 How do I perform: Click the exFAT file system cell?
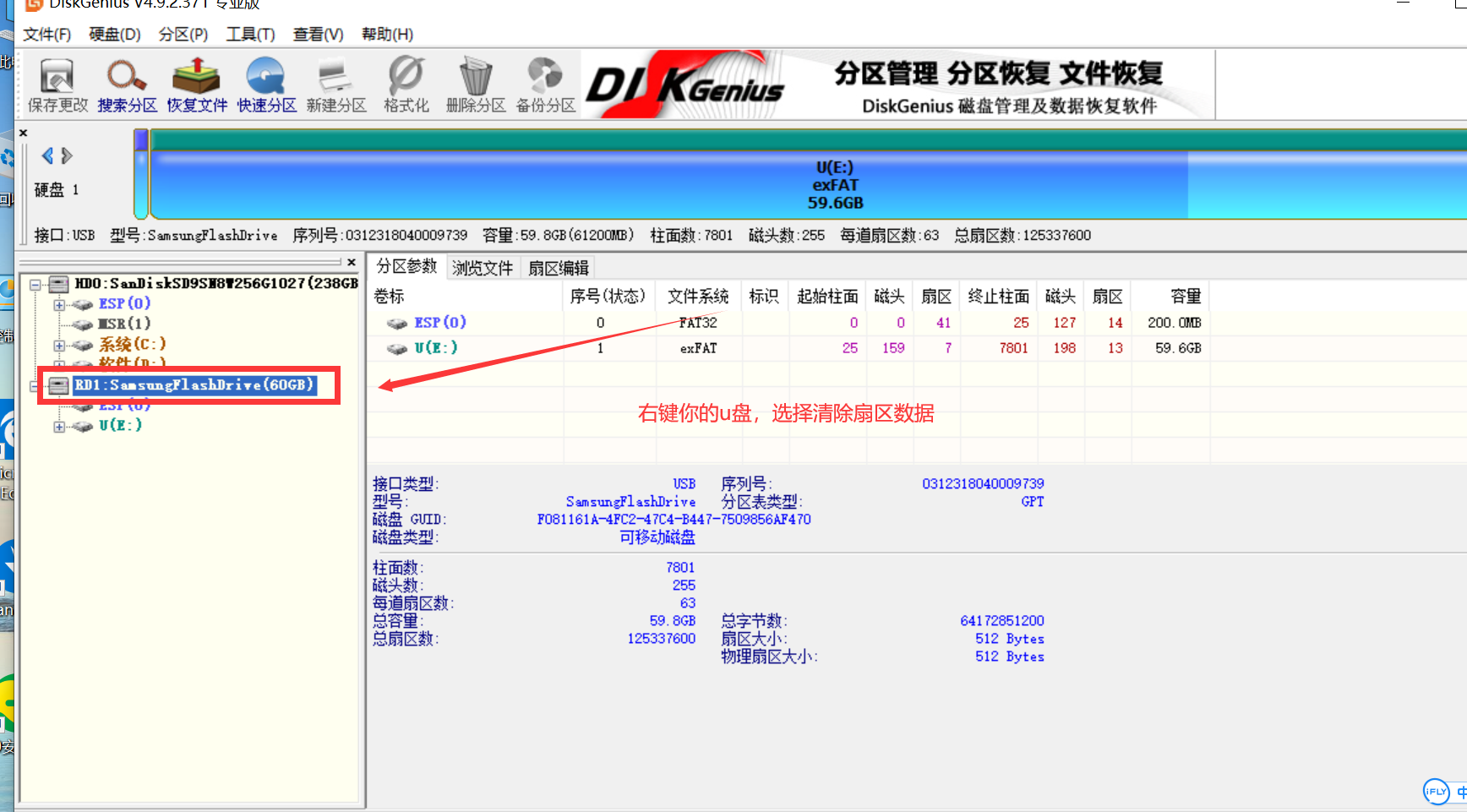699,348
